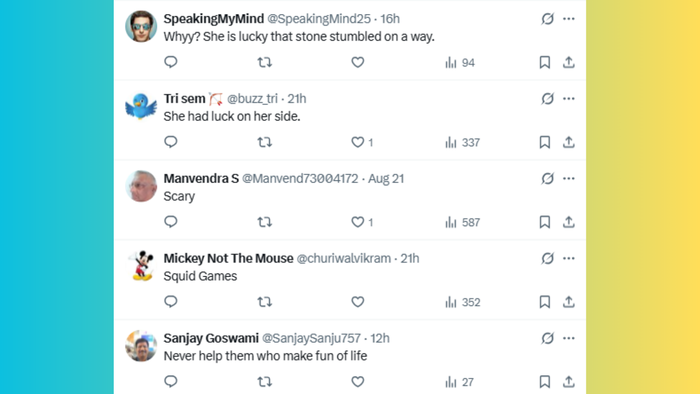Bookmark Manvendra S's 'Scary' tweet
Viewport: 700px width, 394px height.
coord(545,222)
